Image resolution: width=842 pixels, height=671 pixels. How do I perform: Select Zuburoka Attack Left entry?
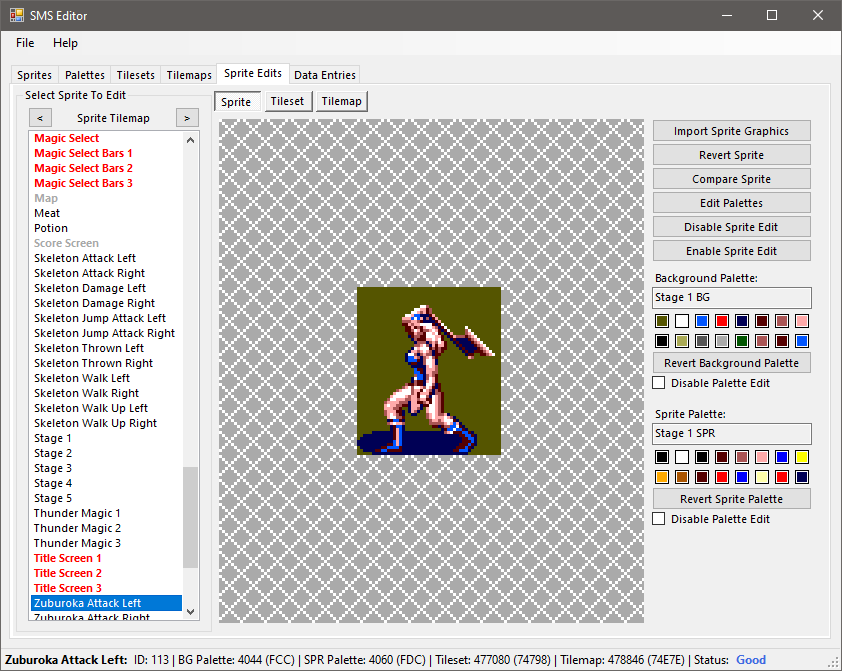point(106,603)
